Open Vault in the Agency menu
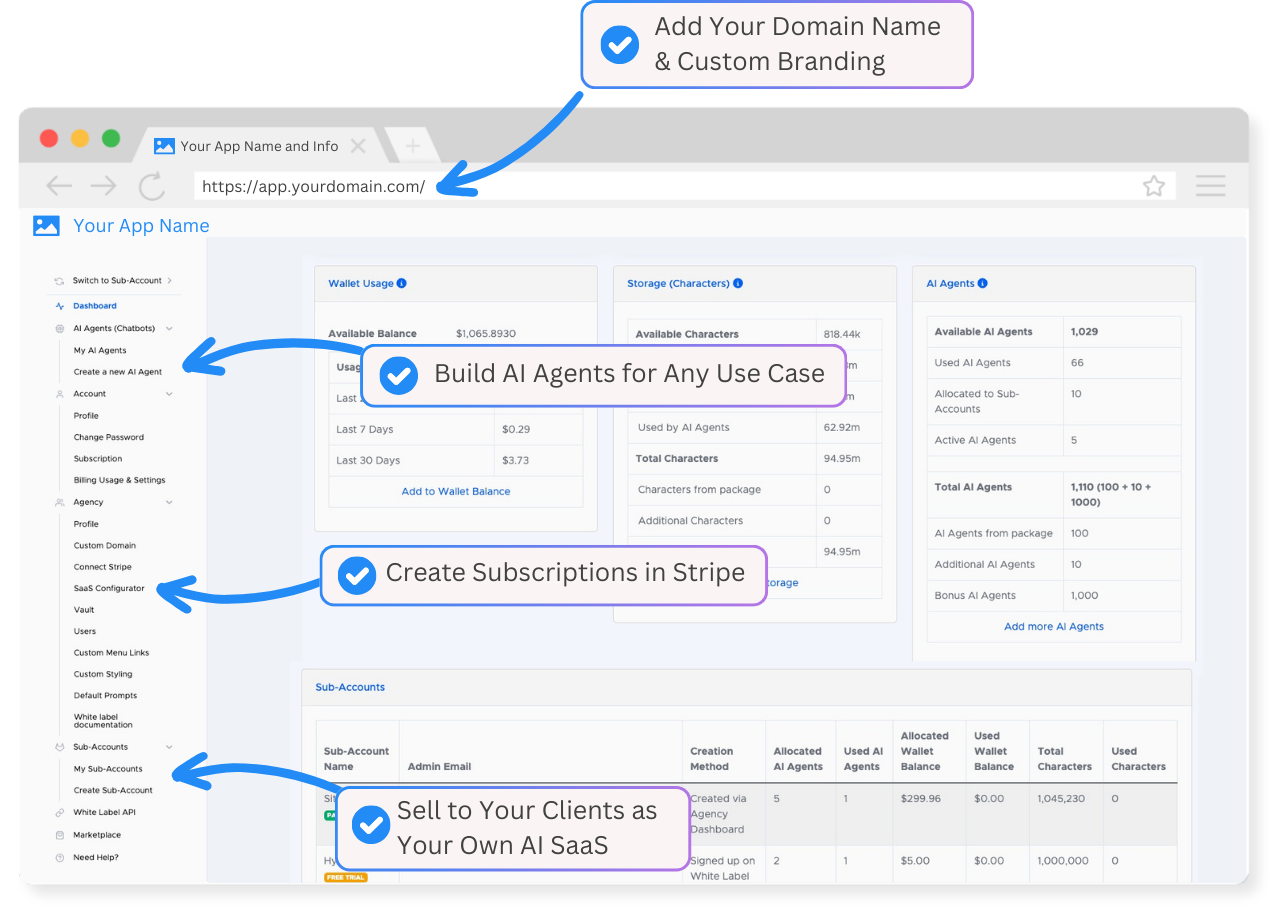 [x=84, y=610]
